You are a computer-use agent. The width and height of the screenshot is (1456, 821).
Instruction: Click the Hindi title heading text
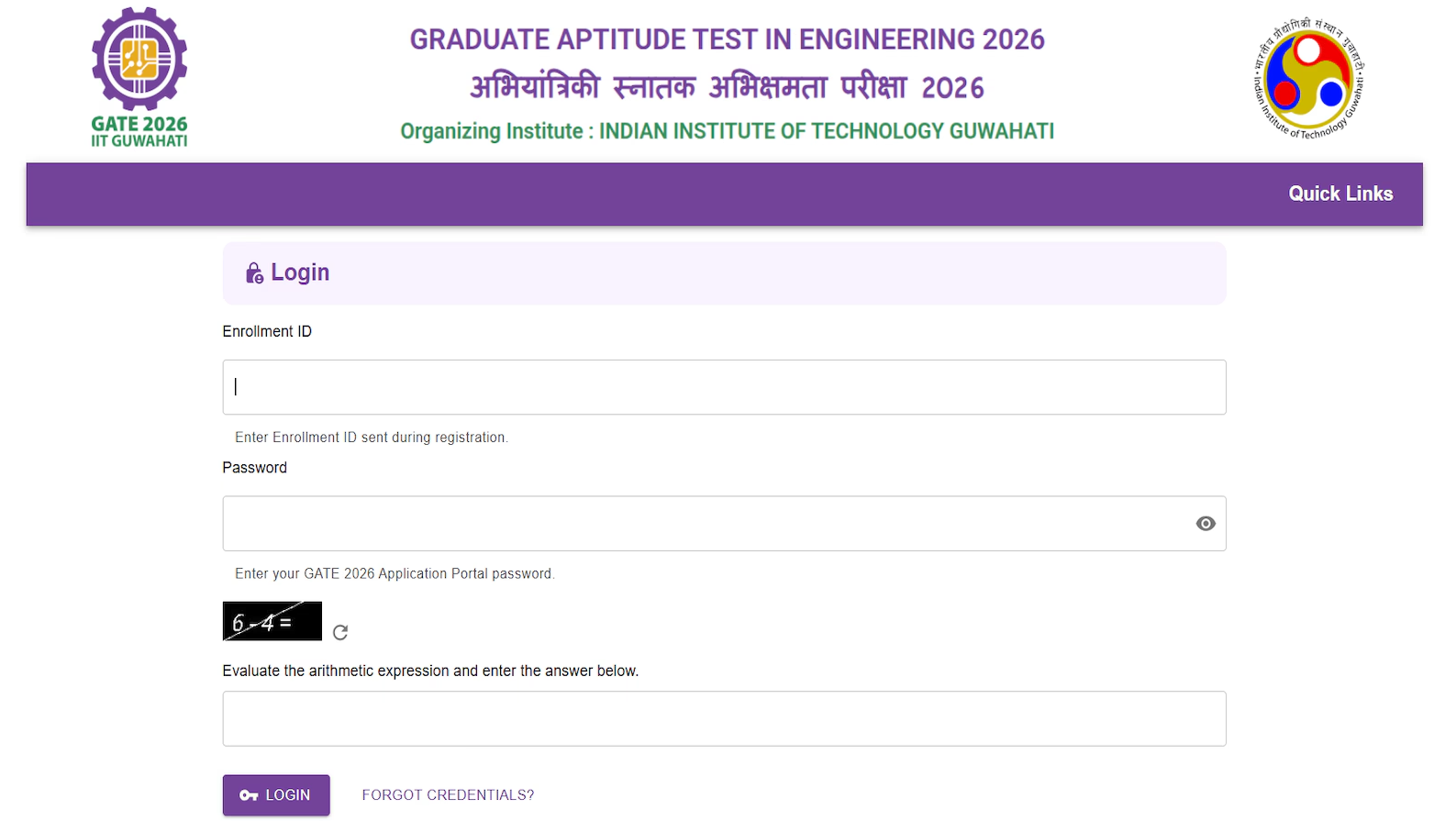point(727,87)
